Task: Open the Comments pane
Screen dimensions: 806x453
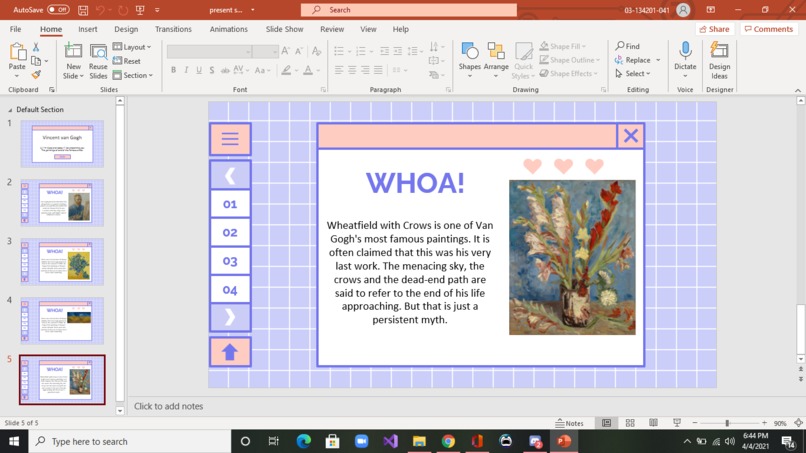Action: click(768, 29)
